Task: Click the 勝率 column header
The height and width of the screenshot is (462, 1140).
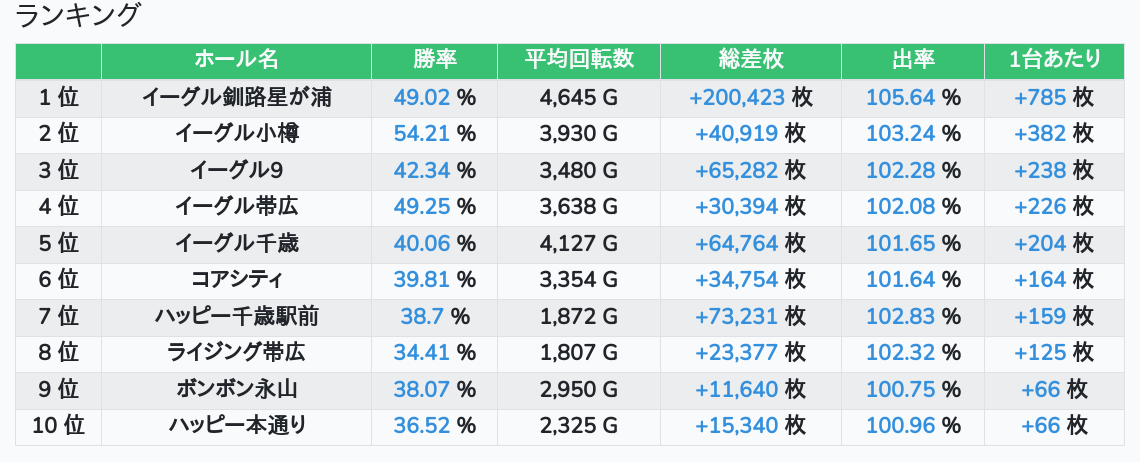Action: click(x=434, y=60)
